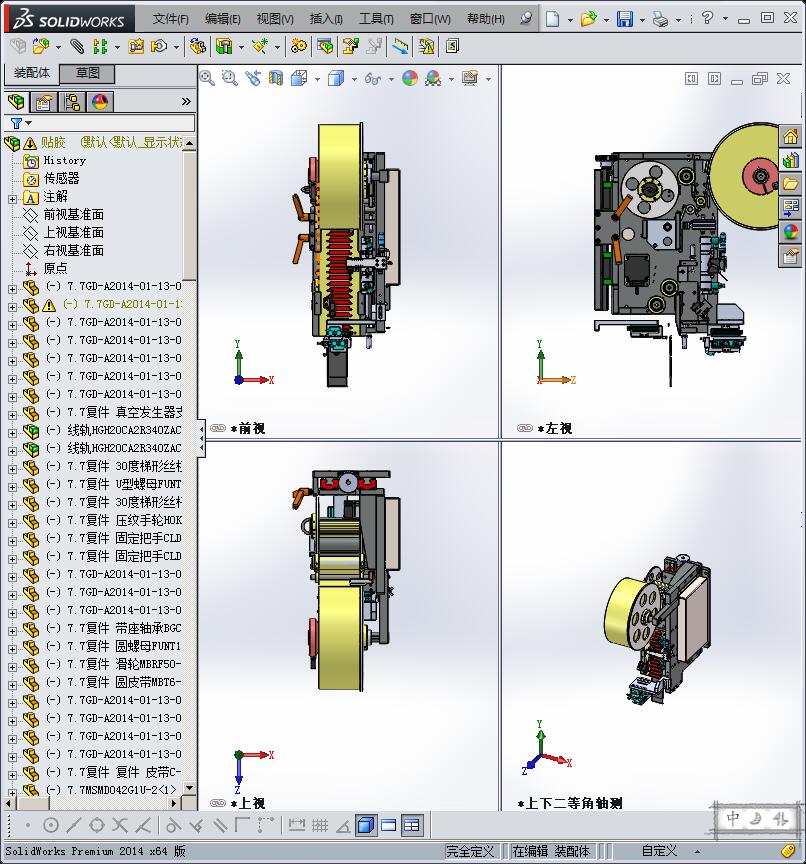Open the FeatureManager design tree tab

[x=17, y=101]
